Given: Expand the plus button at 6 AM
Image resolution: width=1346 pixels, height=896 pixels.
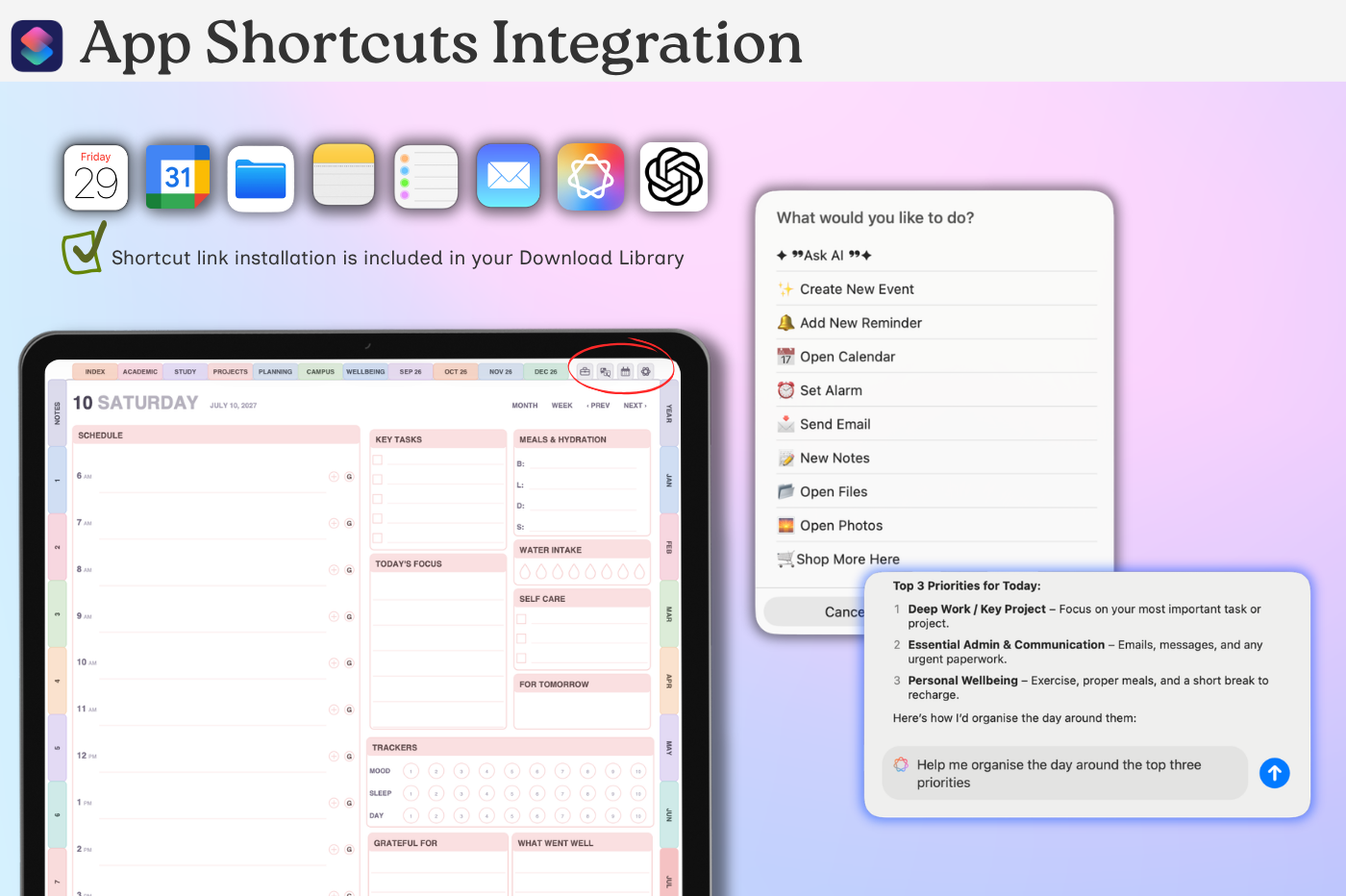Looking at the screenshot, I should [x=334, y=477].
